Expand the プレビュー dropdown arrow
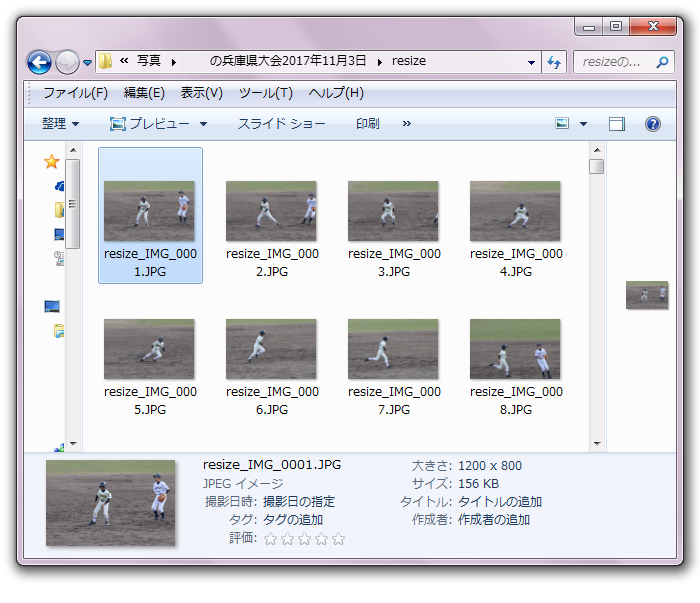The width and height of the screenshot is (700, 603). (x=204, y=124)
